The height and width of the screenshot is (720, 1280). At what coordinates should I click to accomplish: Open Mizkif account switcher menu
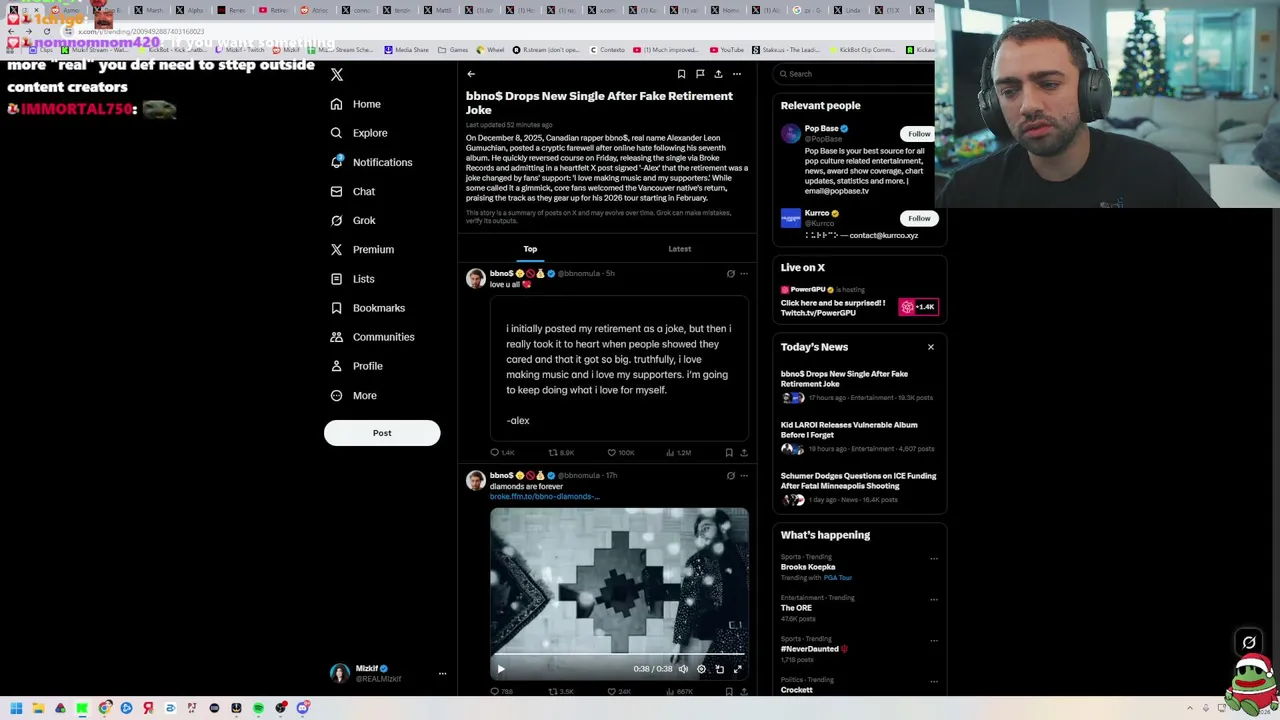pos(388,674)
